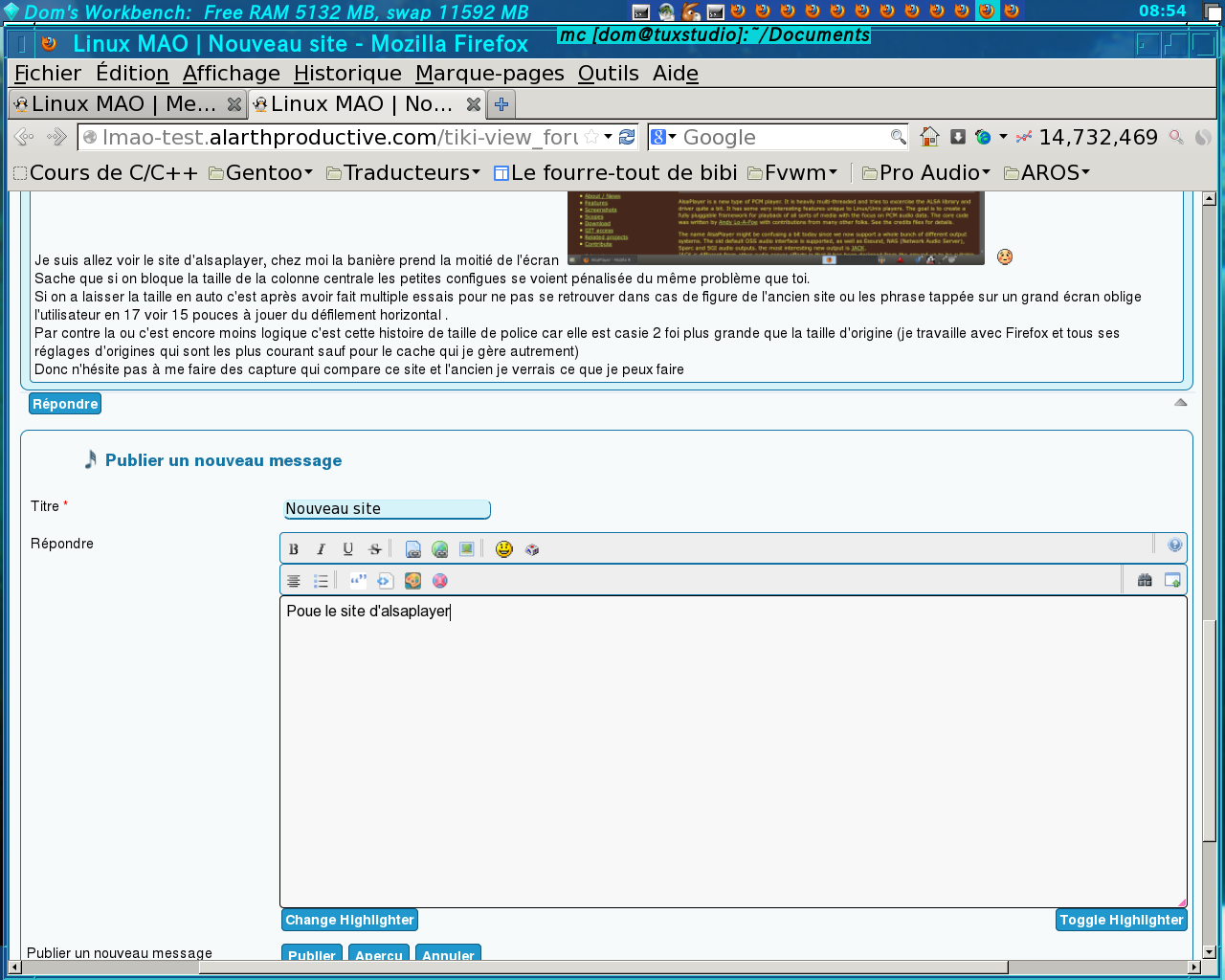Open the Édition menu
The image size is (1225, 980).
click(132, 74)
